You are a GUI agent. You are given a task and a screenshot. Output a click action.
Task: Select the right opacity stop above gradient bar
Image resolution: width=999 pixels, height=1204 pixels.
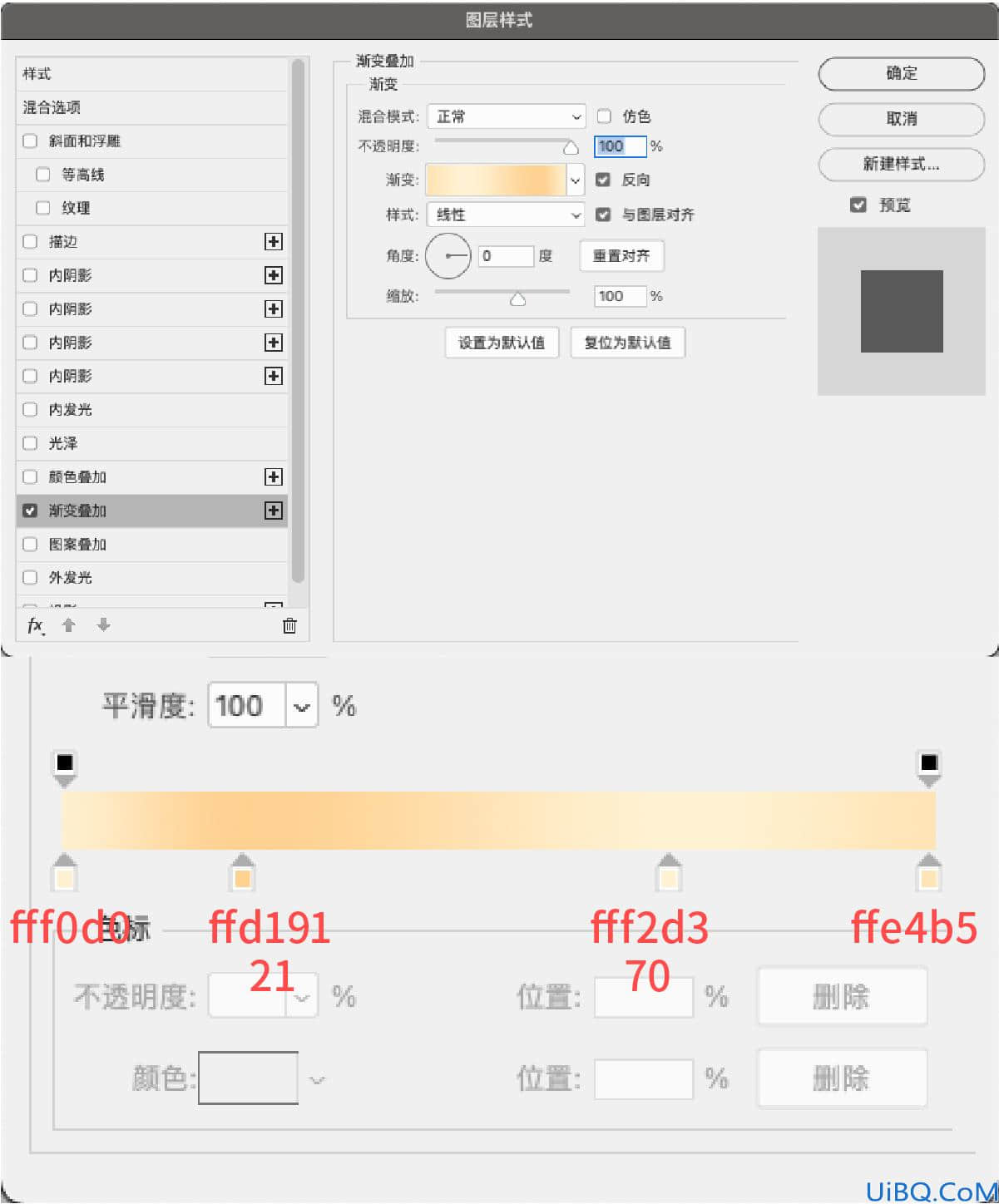tap(929, 768)
